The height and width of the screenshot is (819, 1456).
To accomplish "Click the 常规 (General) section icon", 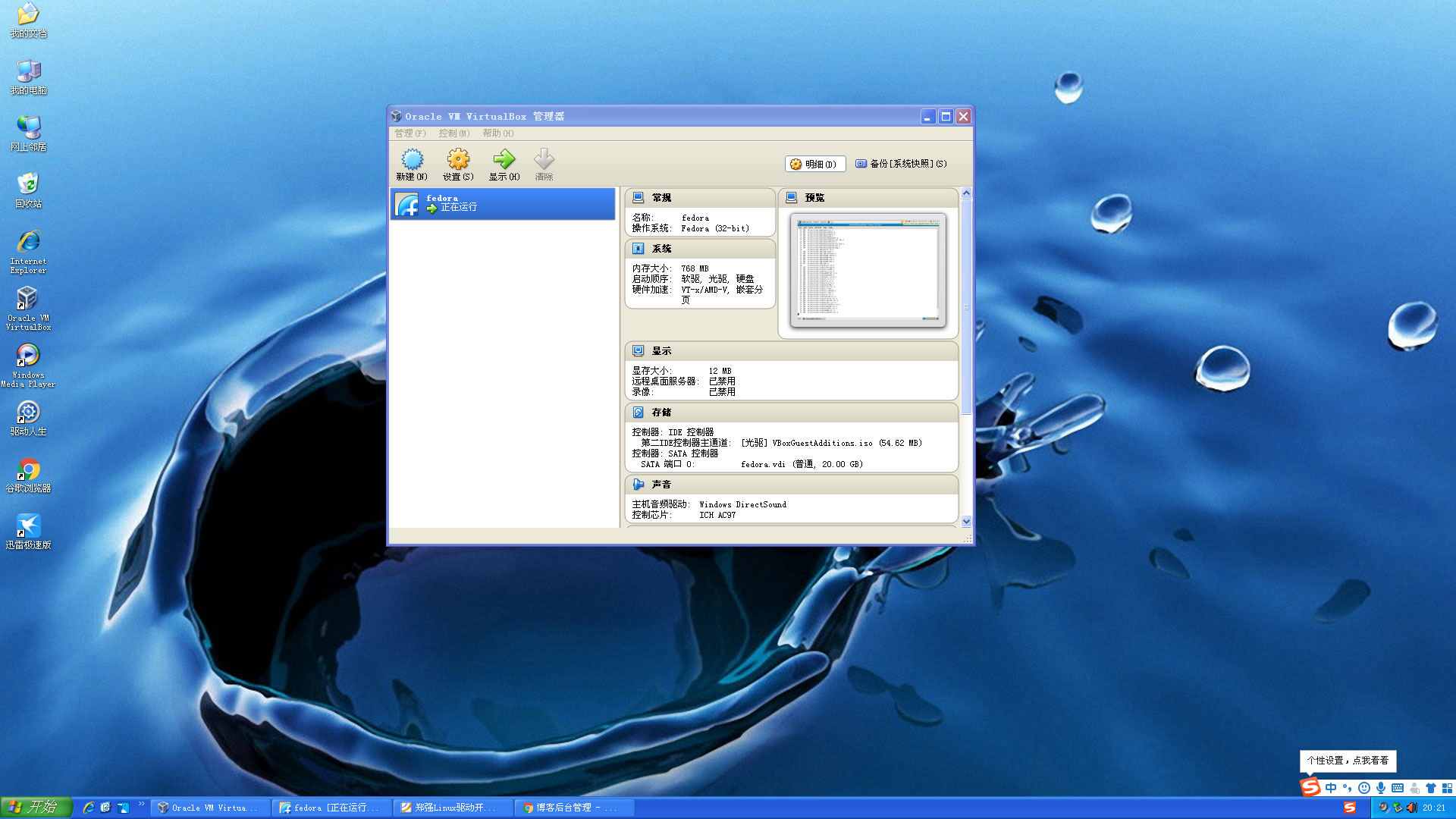I will click(x=639, y=197).
